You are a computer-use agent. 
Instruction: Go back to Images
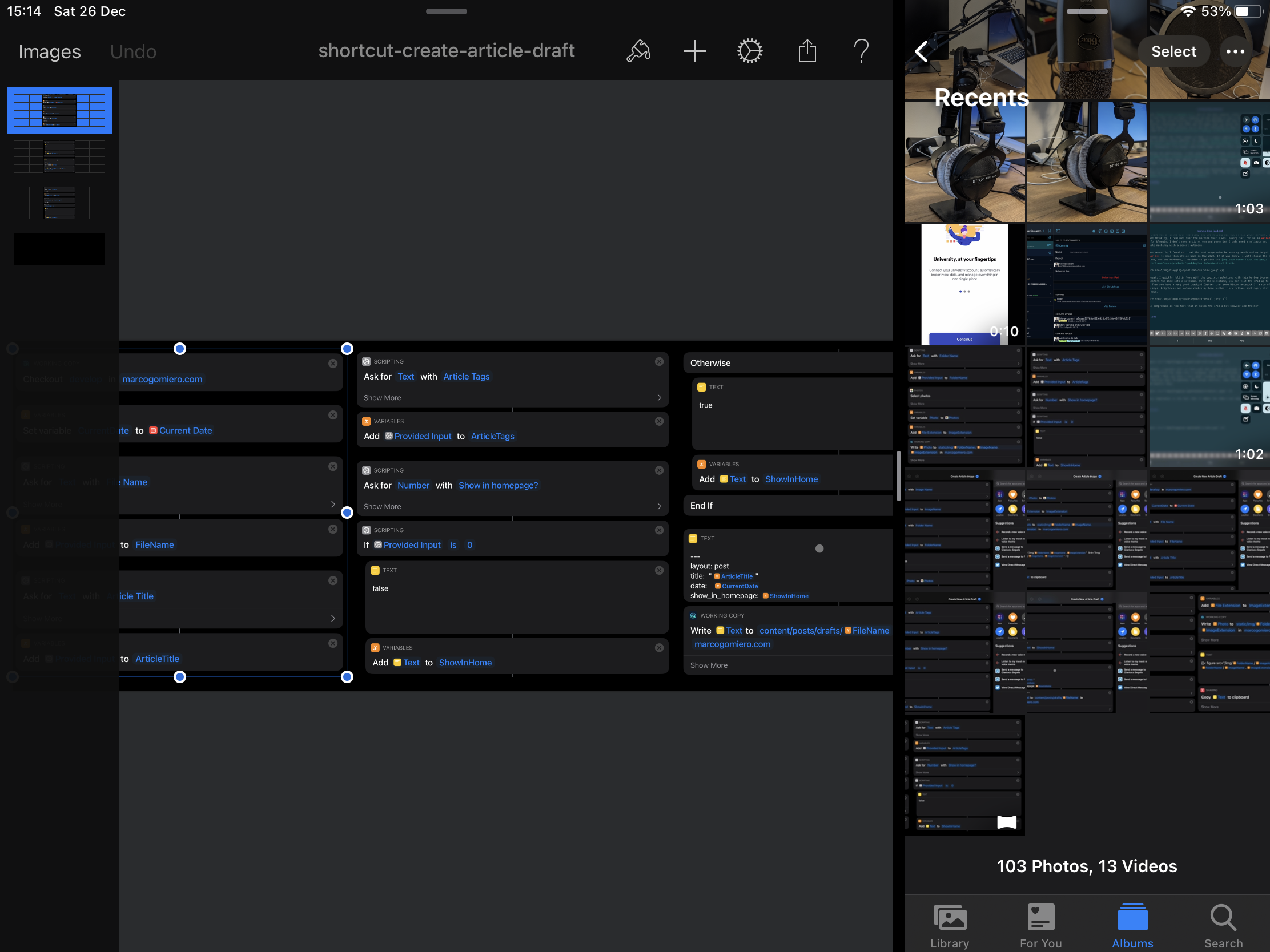coord(49,51)
